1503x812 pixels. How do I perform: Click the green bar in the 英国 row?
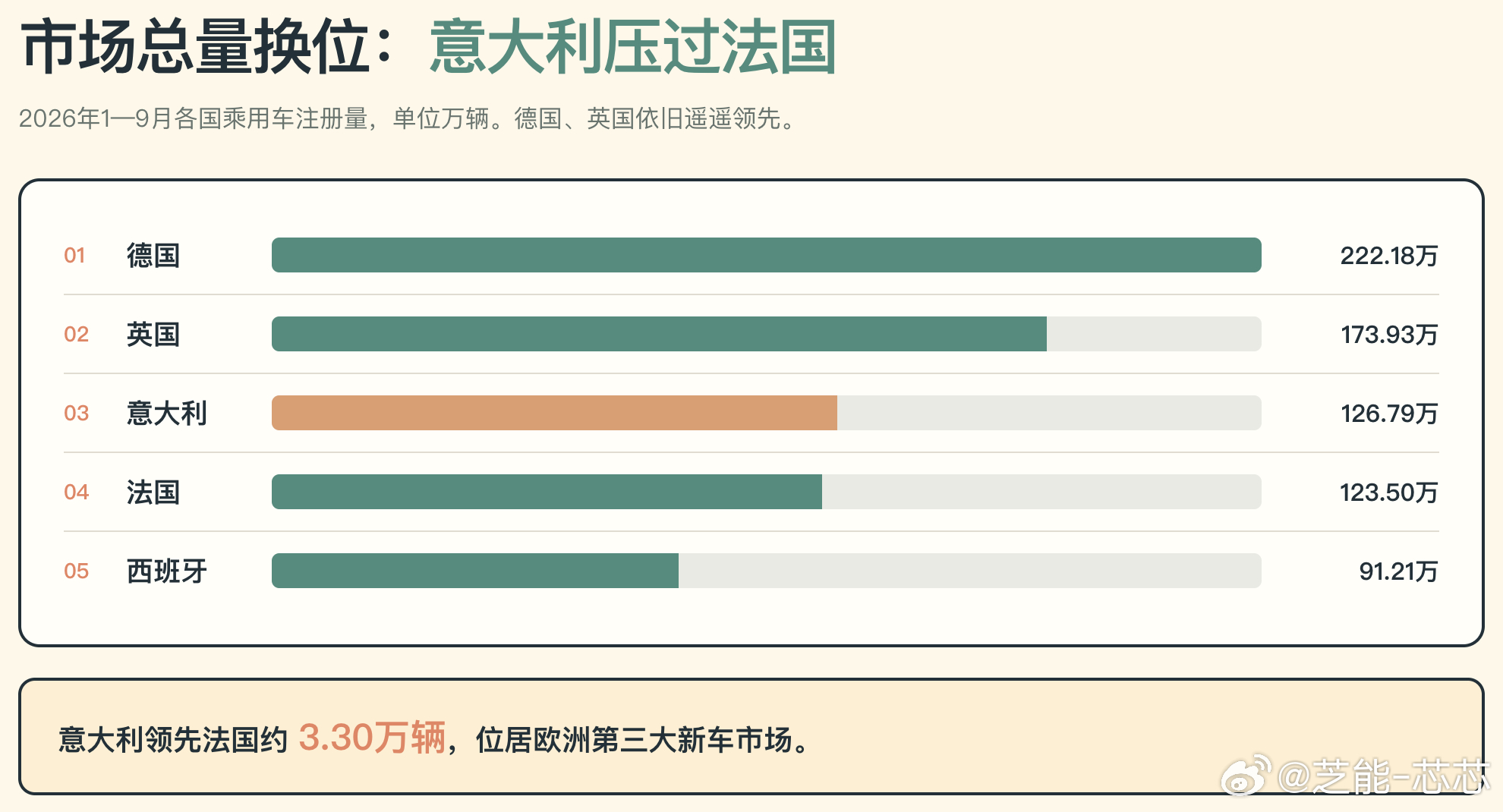[x=659, y=334]
